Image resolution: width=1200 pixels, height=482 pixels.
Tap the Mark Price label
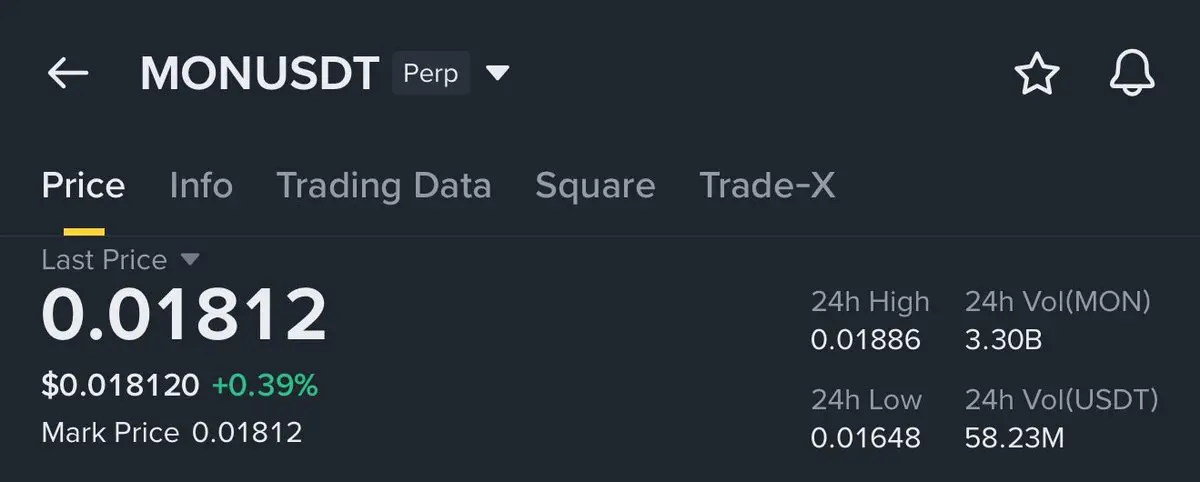pyautogui.click(x=110, y=433)
